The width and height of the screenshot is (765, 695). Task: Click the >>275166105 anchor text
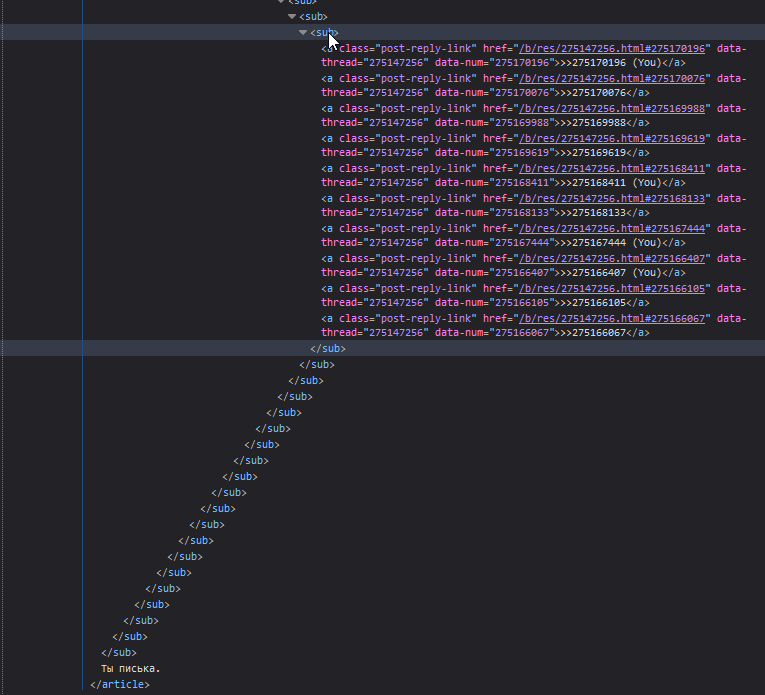point(593,303)
